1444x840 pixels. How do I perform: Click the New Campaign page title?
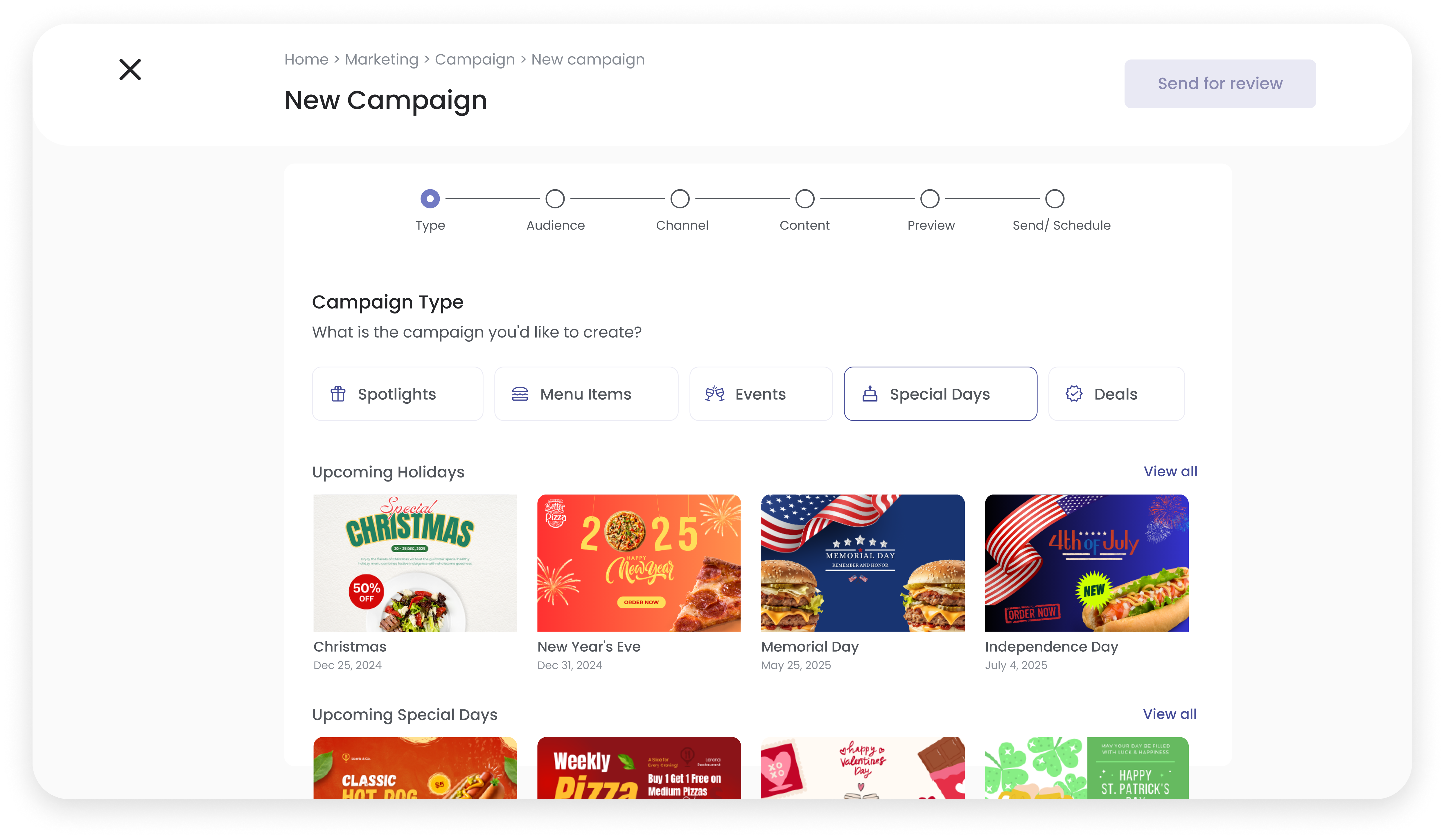[386, 101]
